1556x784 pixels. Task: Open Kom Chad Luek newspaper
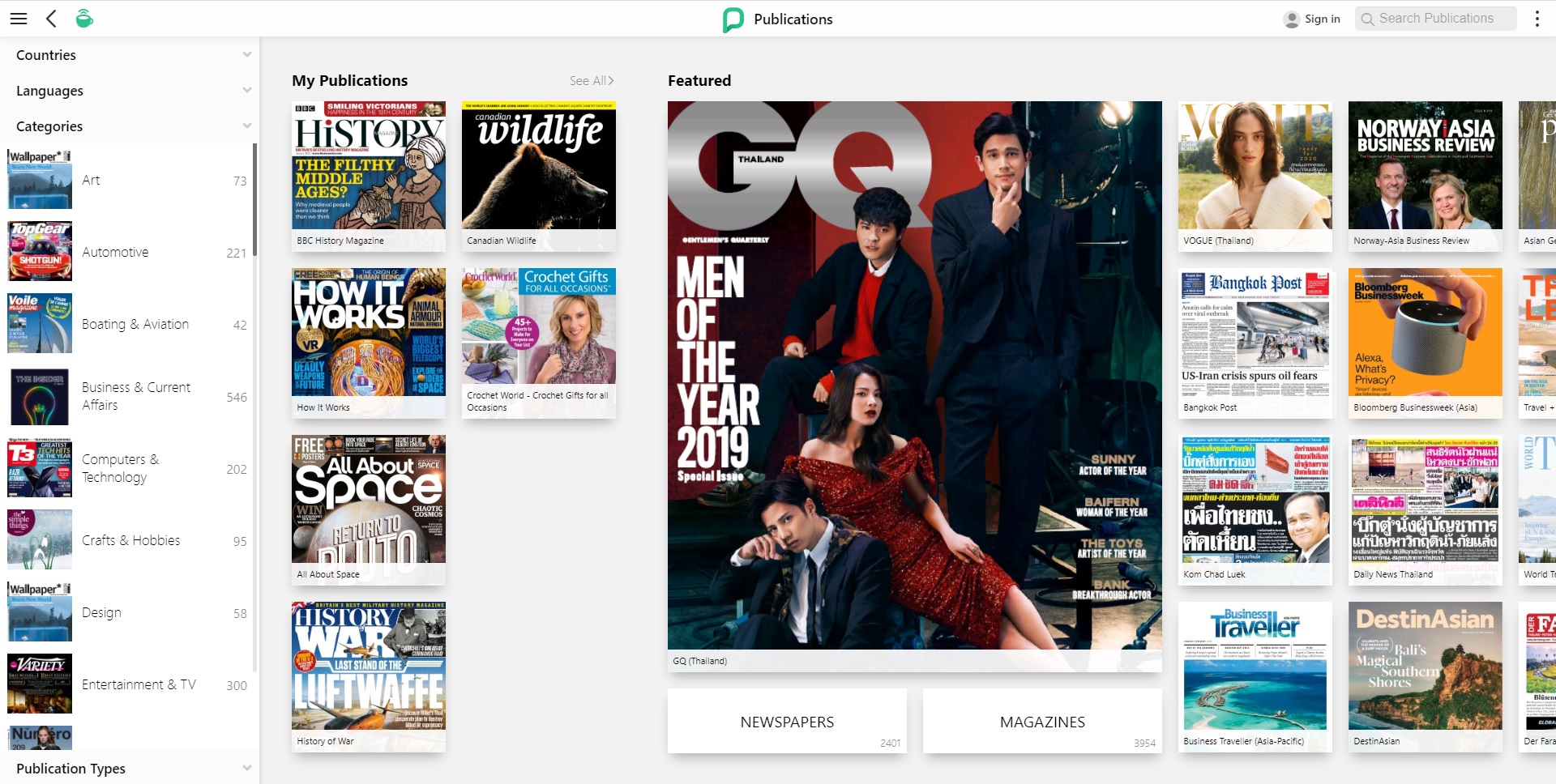[1255, 509]
